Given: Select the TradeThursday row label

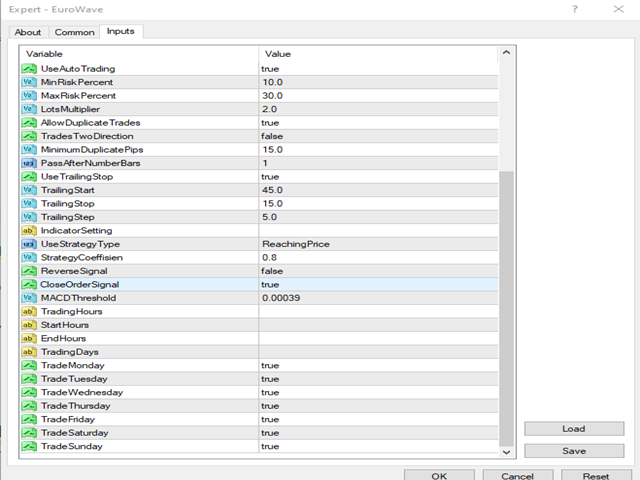Looking at the screenshot, I should pyautogui.click(x=76, y=406).
